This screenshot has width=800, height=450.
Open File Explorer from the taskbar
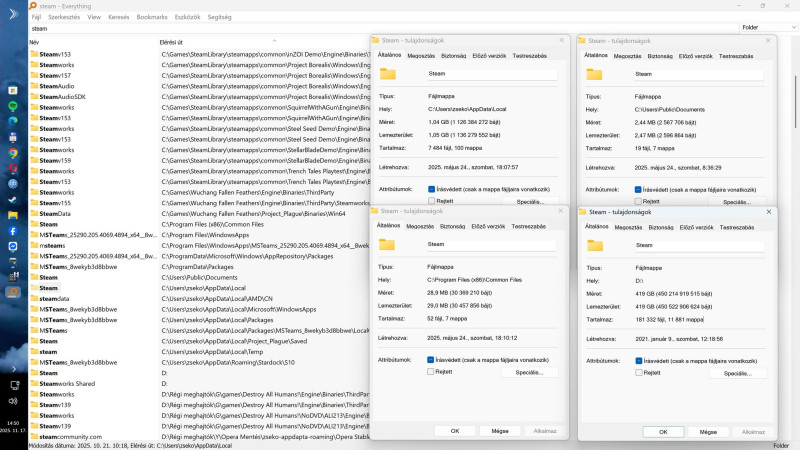click(13, 215)
